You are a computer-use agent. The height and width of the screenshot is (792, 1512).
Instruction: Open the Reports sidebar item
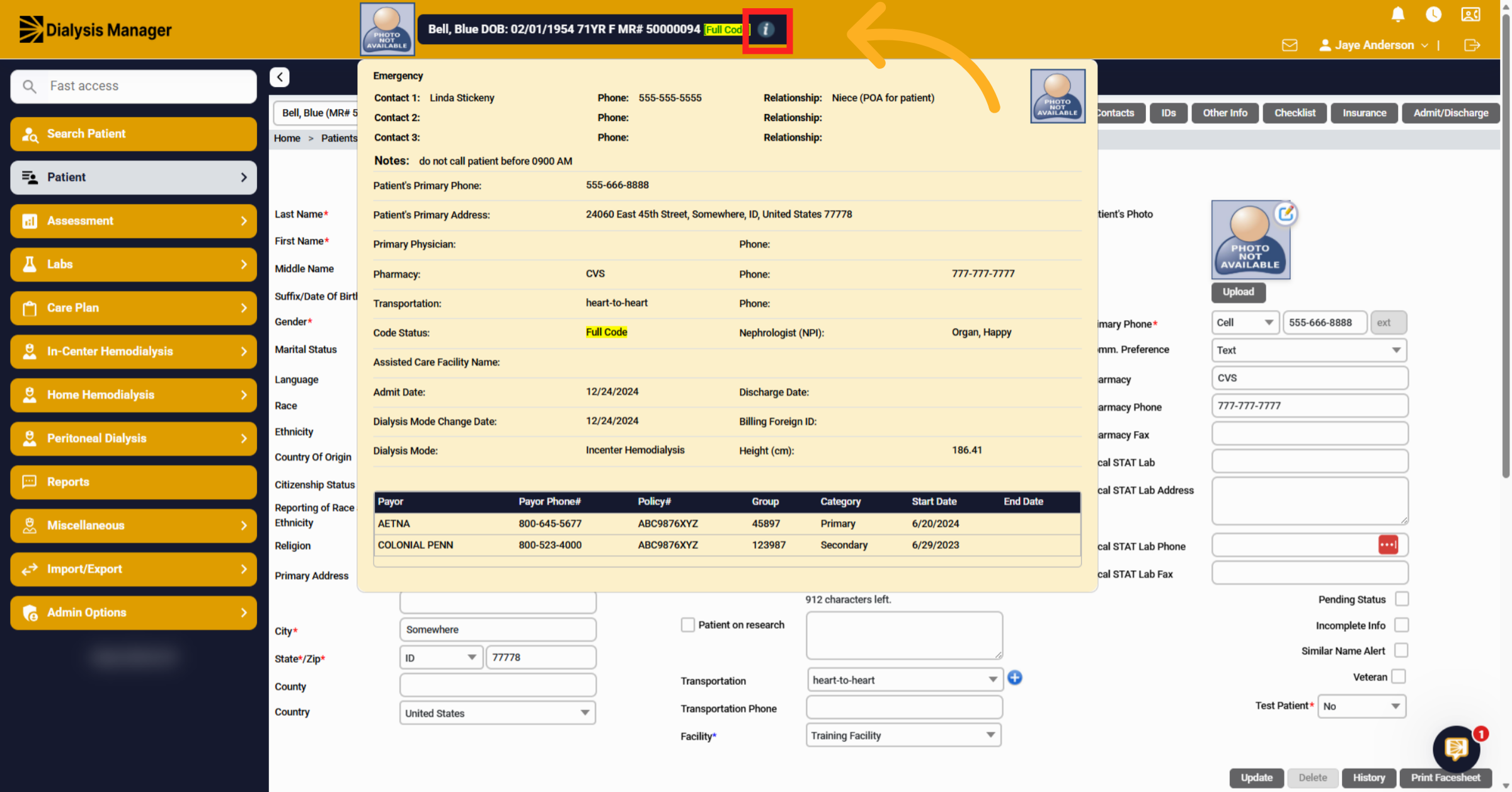click(x=134, y=482)
